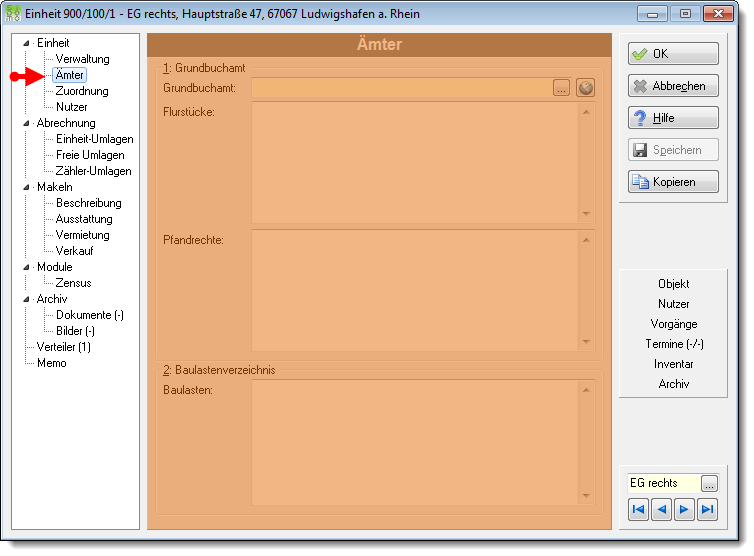Collapse the Abrechnung tree node
The width and height of the screenshot is (754, 556).
26,123
